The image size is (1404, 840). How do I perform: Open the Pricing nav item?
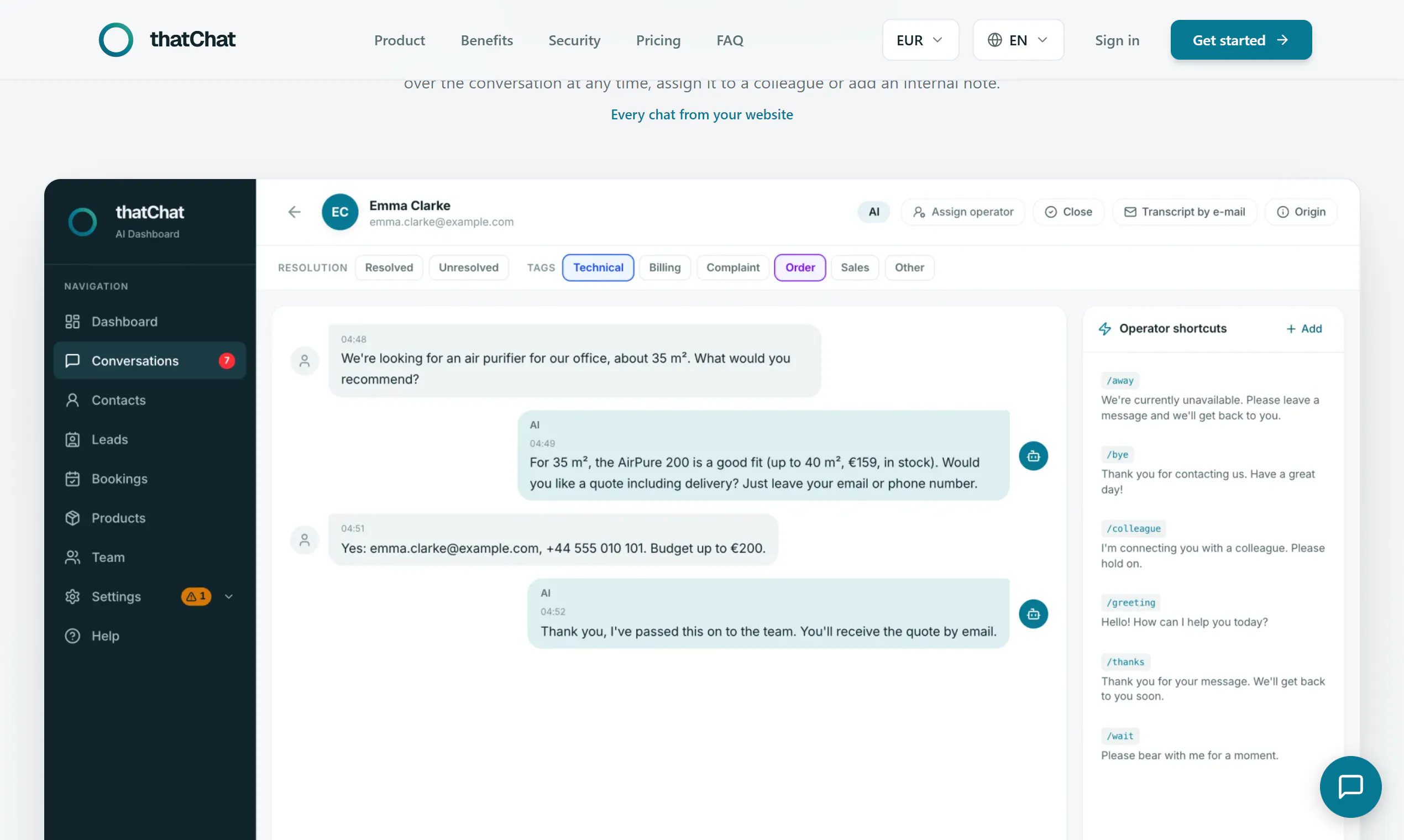[x=658, y=40]
